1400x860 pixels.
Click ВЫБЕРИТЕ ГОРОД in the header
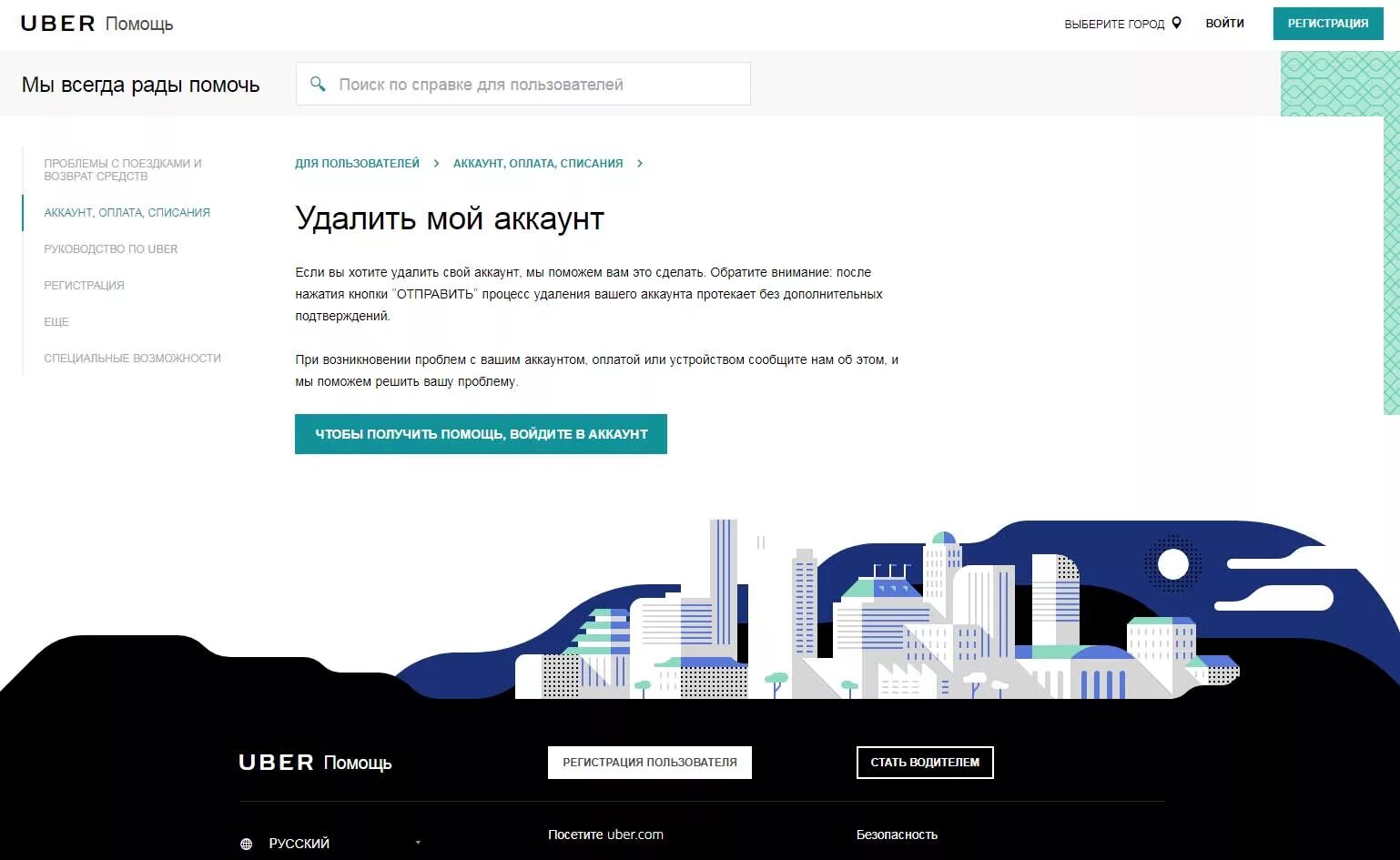click(1114, 25)
